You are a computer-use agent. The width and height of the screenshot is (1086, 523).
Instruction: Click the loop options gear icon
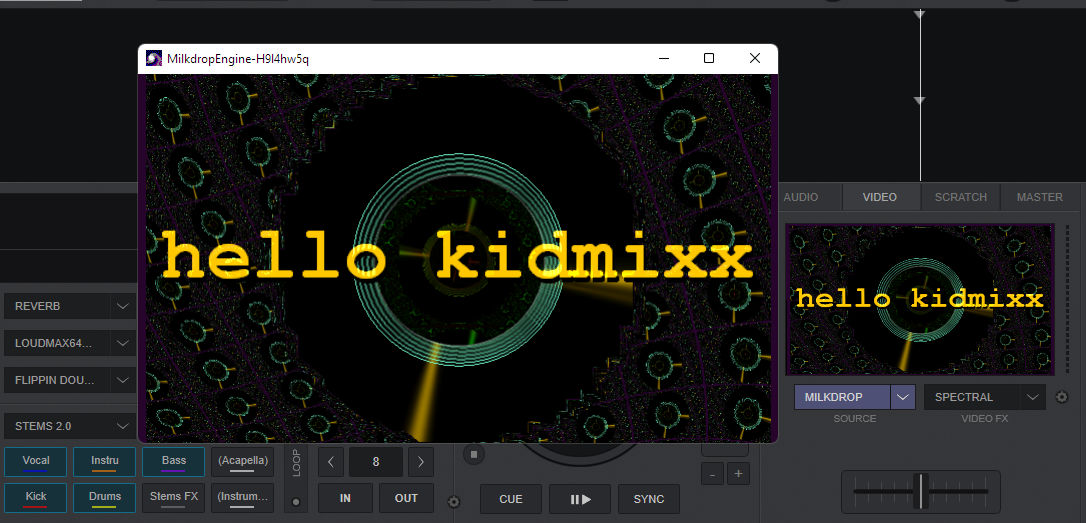tap(454, 502)
